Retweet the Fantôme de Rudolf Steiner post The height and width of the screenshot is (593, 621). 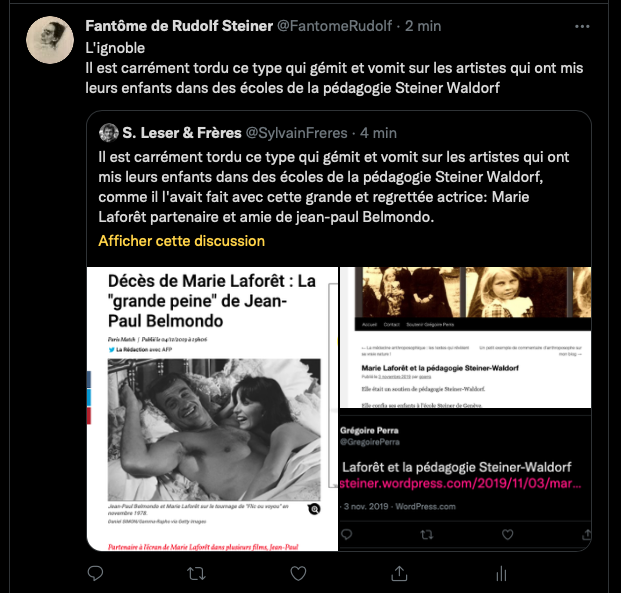(196, 573)
